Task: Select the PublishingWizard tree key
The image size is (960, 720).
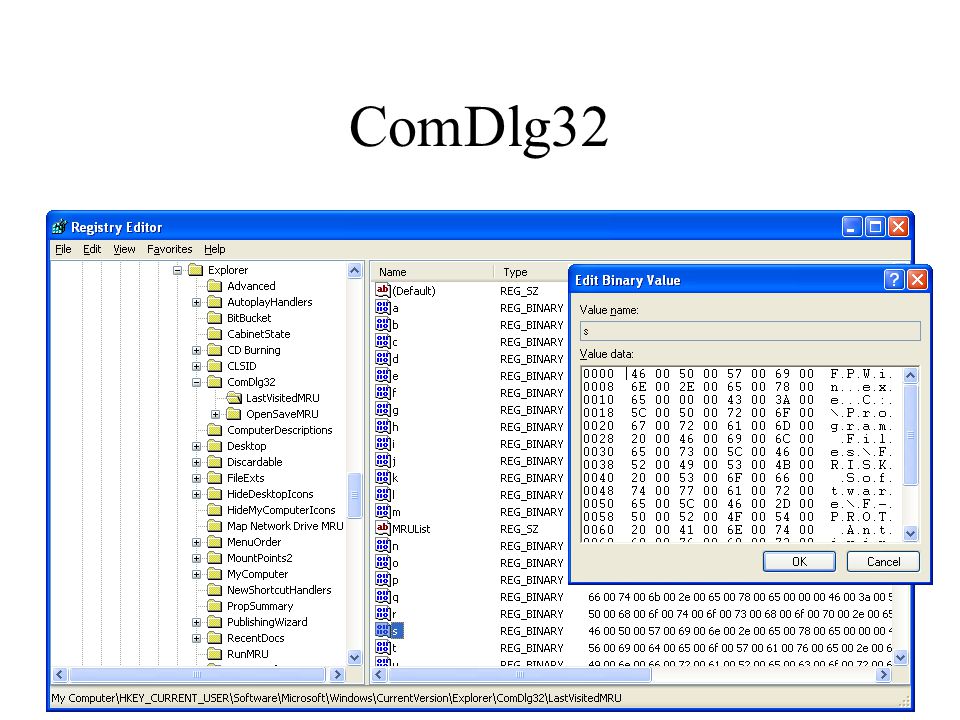Action: 267,622
